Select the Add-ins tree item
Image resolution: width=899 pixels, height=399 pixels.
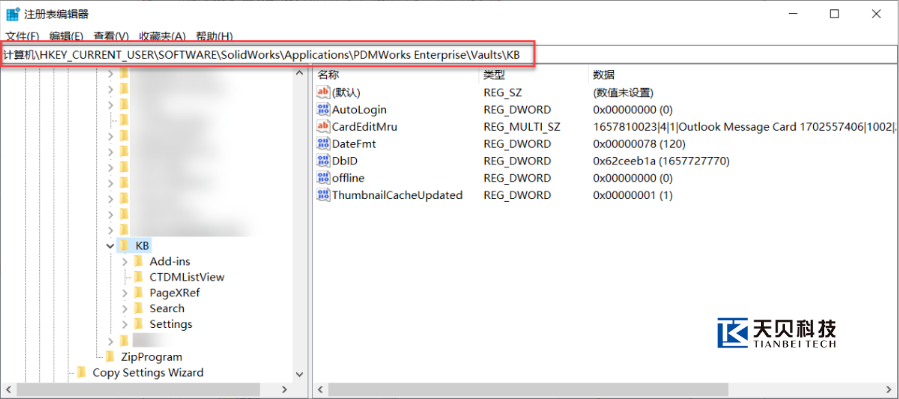click(170, 261)
